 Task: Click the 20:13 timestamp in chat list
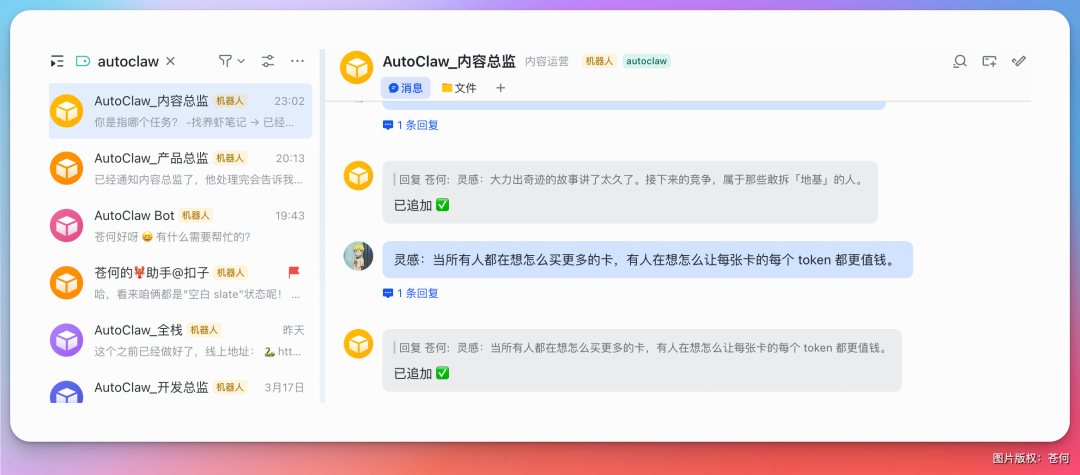(x=290, y=158)
